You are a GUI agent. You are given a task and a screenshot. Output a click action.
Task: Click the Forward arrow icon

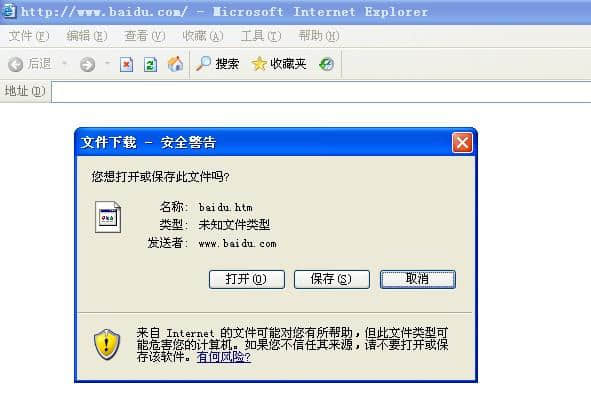point(87,64)
